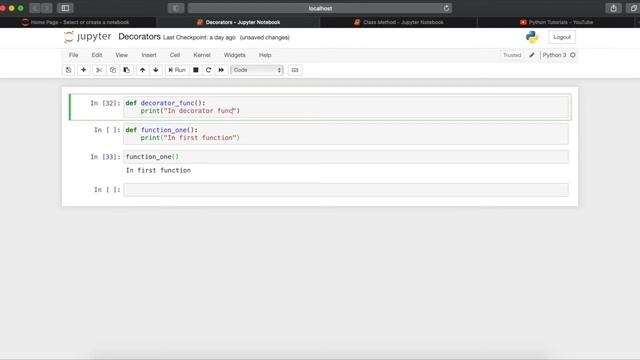Move selected cell down arrow
Screen dimensions: 640x360
coord(156,70)
